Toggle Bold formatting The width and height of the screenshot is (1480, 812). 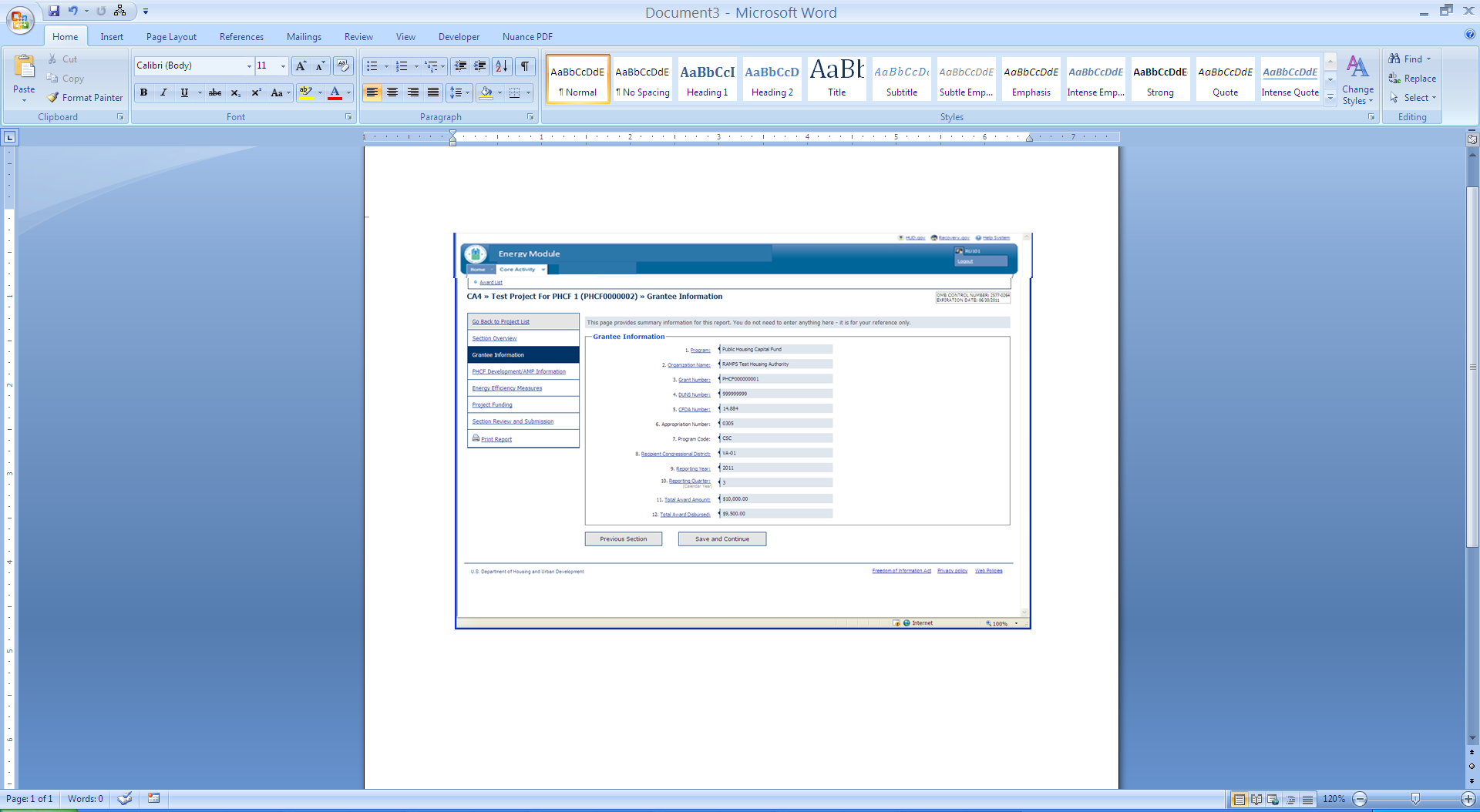pyautogui.click(x=143, y=92)
